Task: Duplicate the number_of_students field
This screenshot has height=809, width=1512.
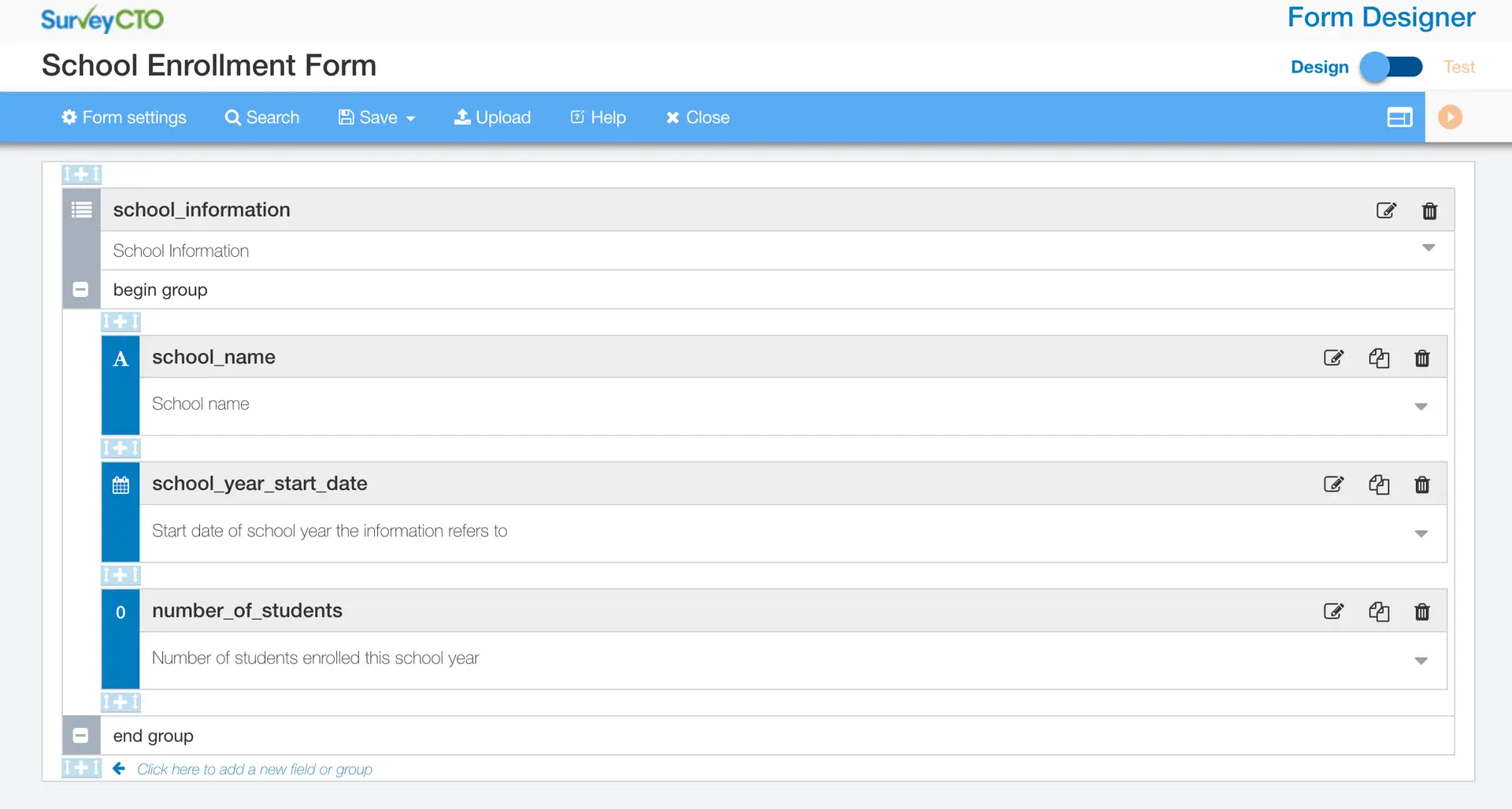Action: [x=1379, y=611]
